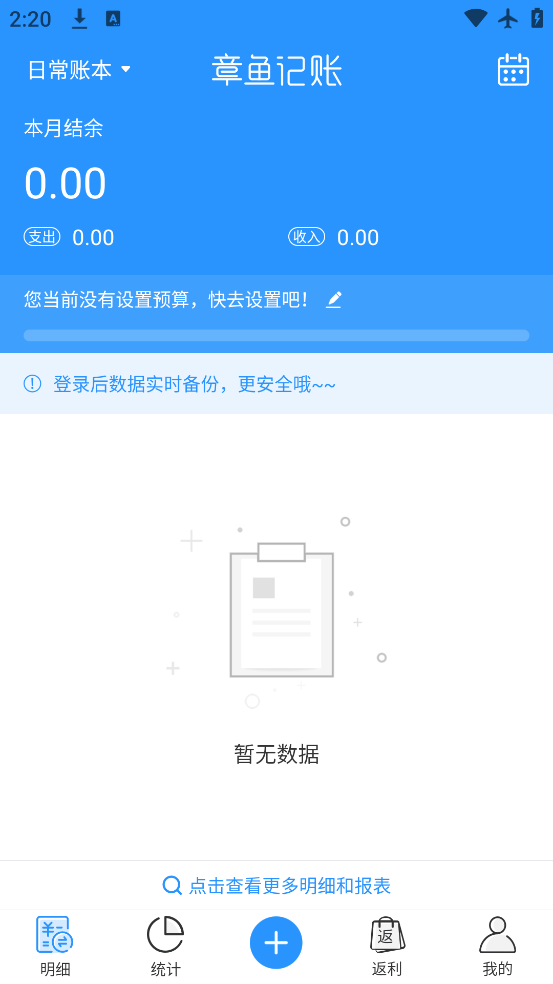Image resolution: width=553 pixels, height=984 pixels.
Task: Click 点击查看更多明细和报表 link
Action: click(x=290, y=885)
